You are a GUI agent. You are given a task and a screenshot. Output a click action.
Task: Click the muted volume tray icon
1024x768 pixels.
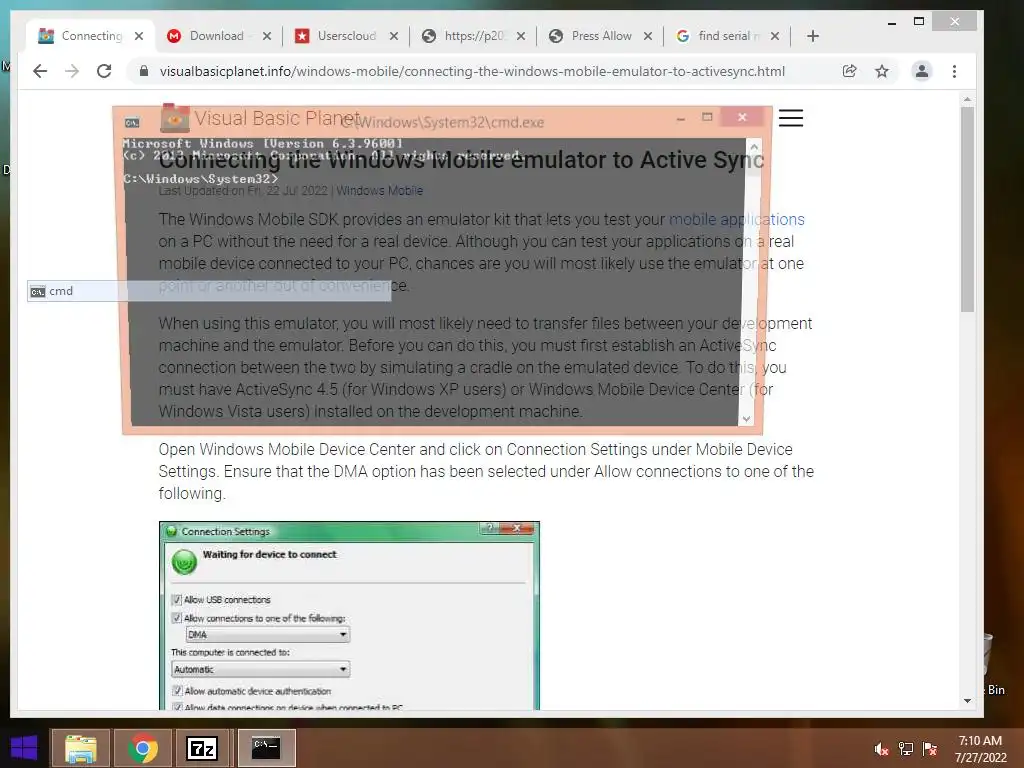(x=881, y=749)
